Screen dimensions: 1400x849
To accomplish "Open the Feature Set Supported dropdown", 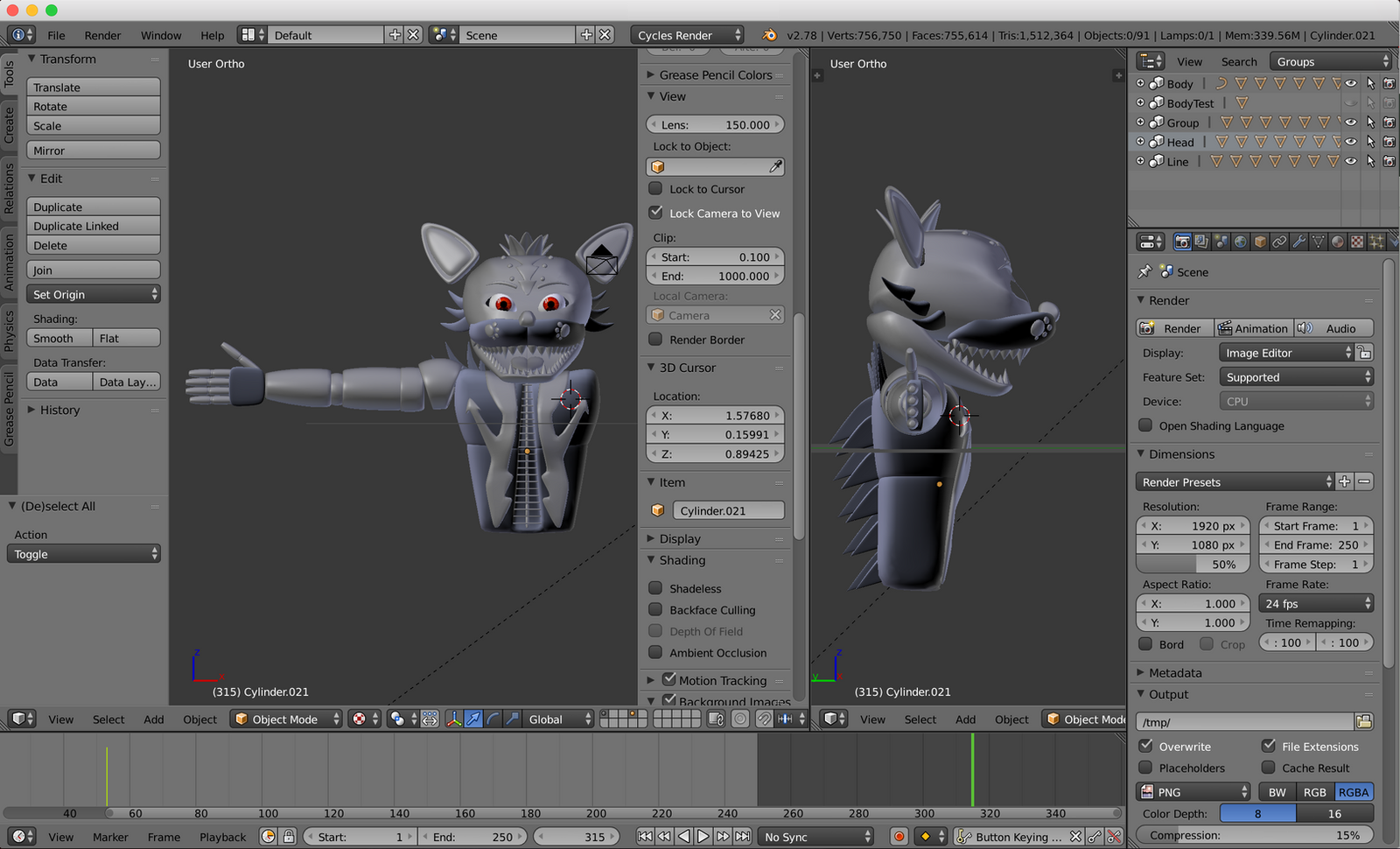I will click(1296, 377).
